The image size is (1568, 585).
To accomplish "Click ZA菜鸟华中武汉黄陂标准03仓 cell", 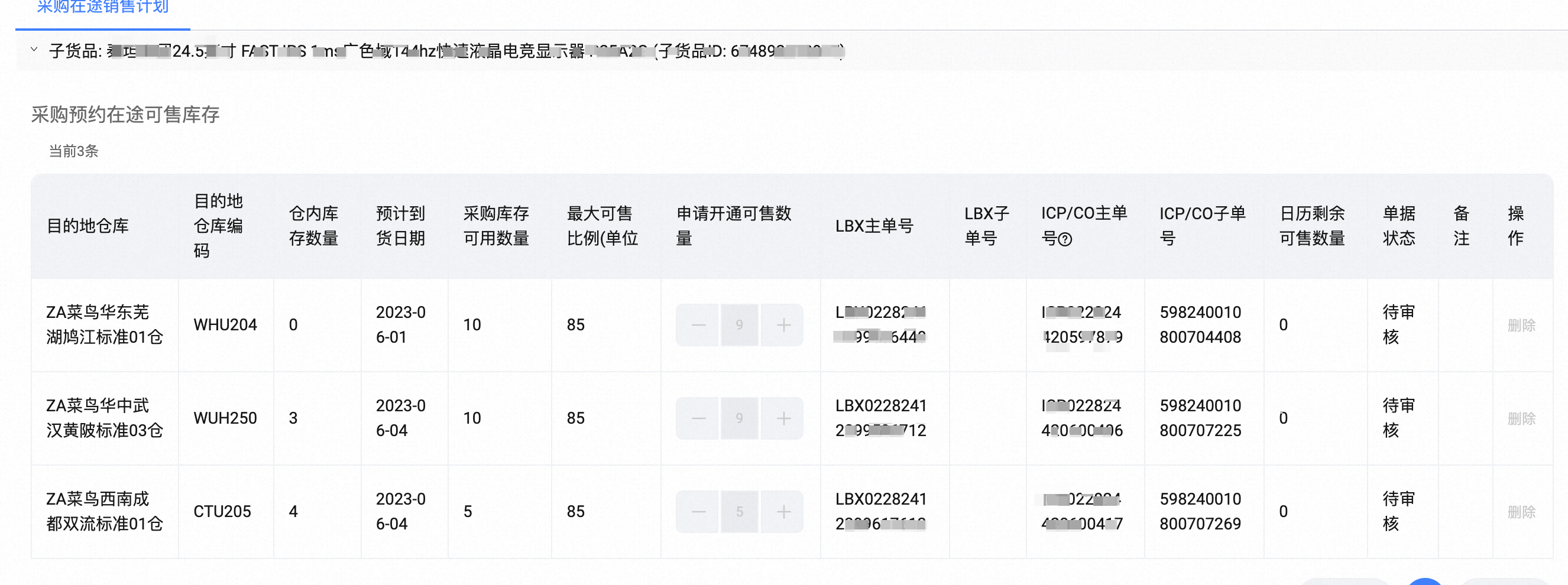I will click(x=105, y=418).
